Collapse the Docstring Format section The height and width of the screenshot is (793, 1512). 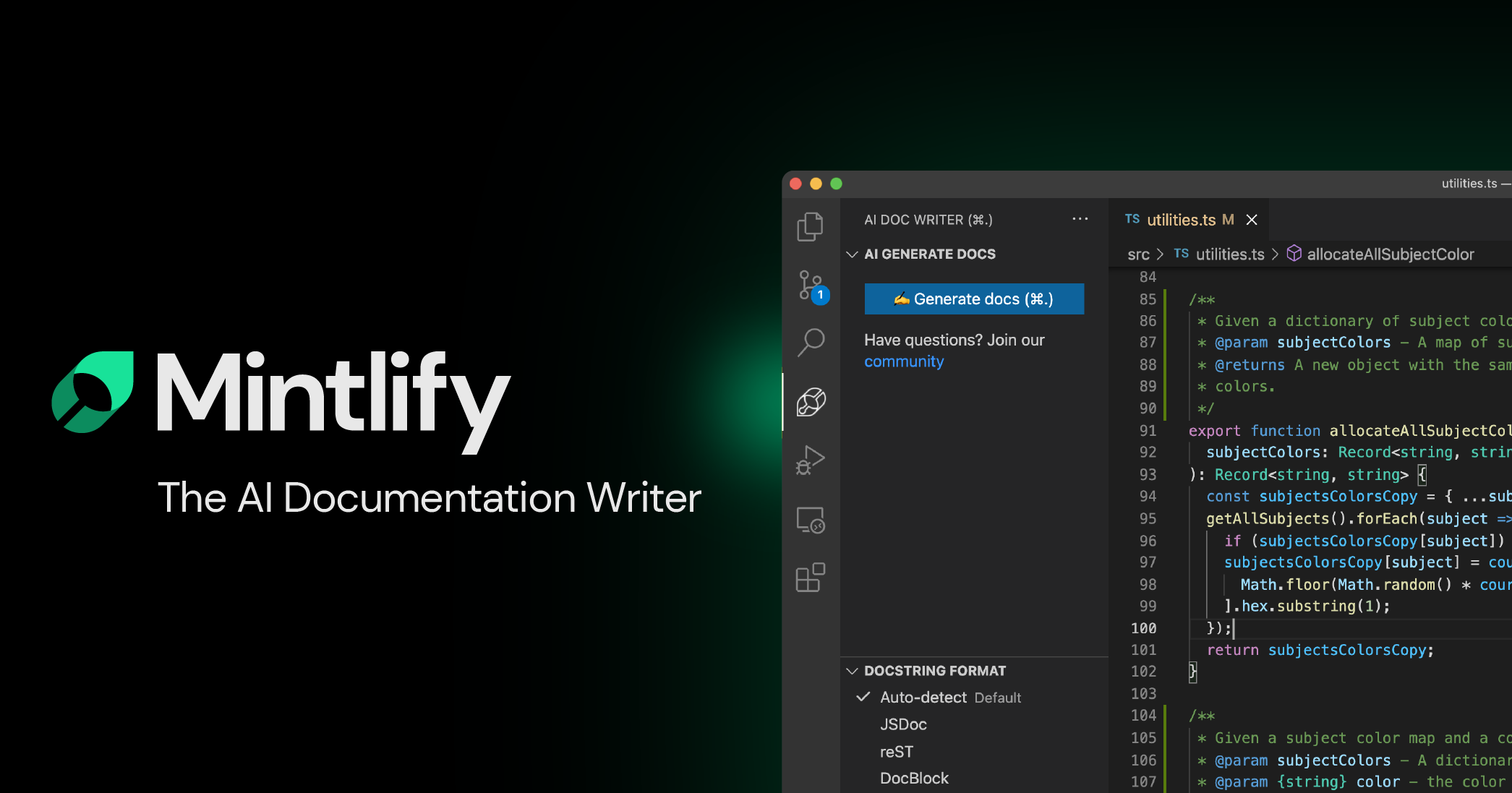[x=853, y=671]
